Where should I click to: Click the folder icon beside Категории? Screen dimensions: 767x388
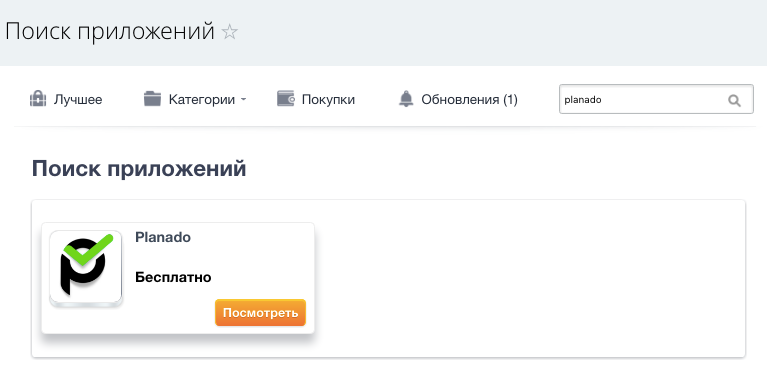click(152, 99)
